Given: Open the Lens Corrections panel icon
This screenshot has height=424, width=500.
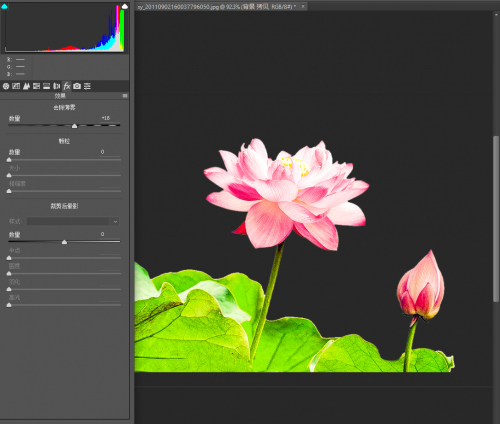Looking at the screenshot, I should click(57, 86).
